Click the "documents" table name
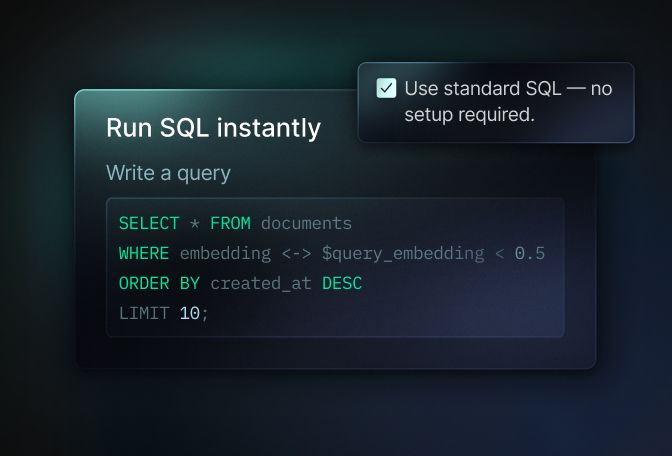This screenshot has width=672, height=456. pos(306,223)
